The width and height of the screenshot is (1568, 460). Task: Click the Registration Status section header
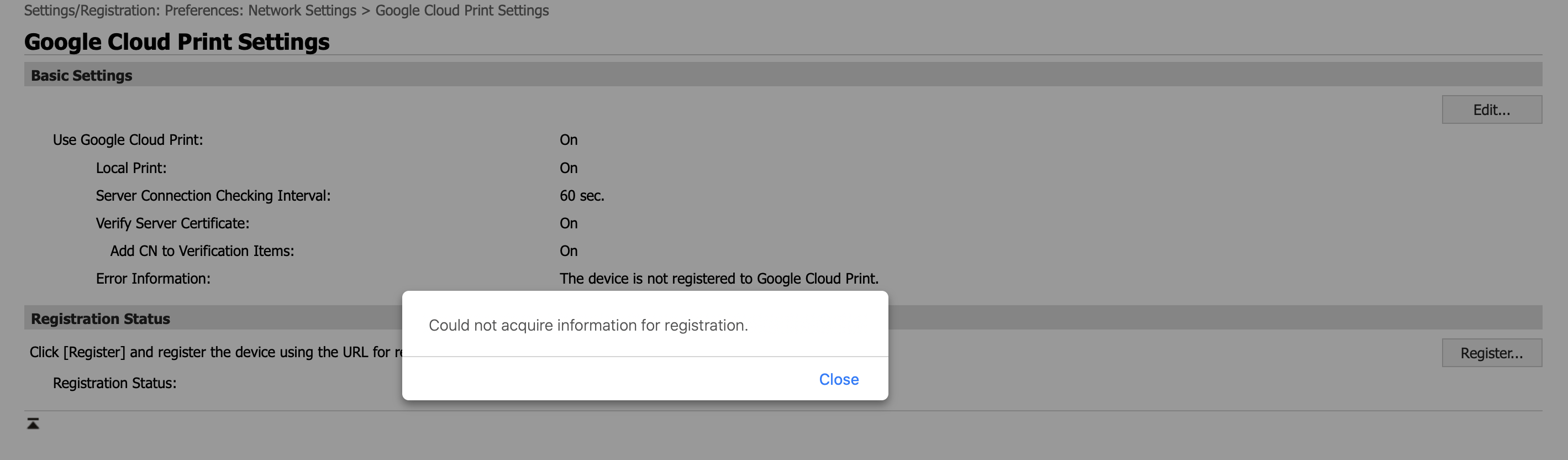[101, 318]
